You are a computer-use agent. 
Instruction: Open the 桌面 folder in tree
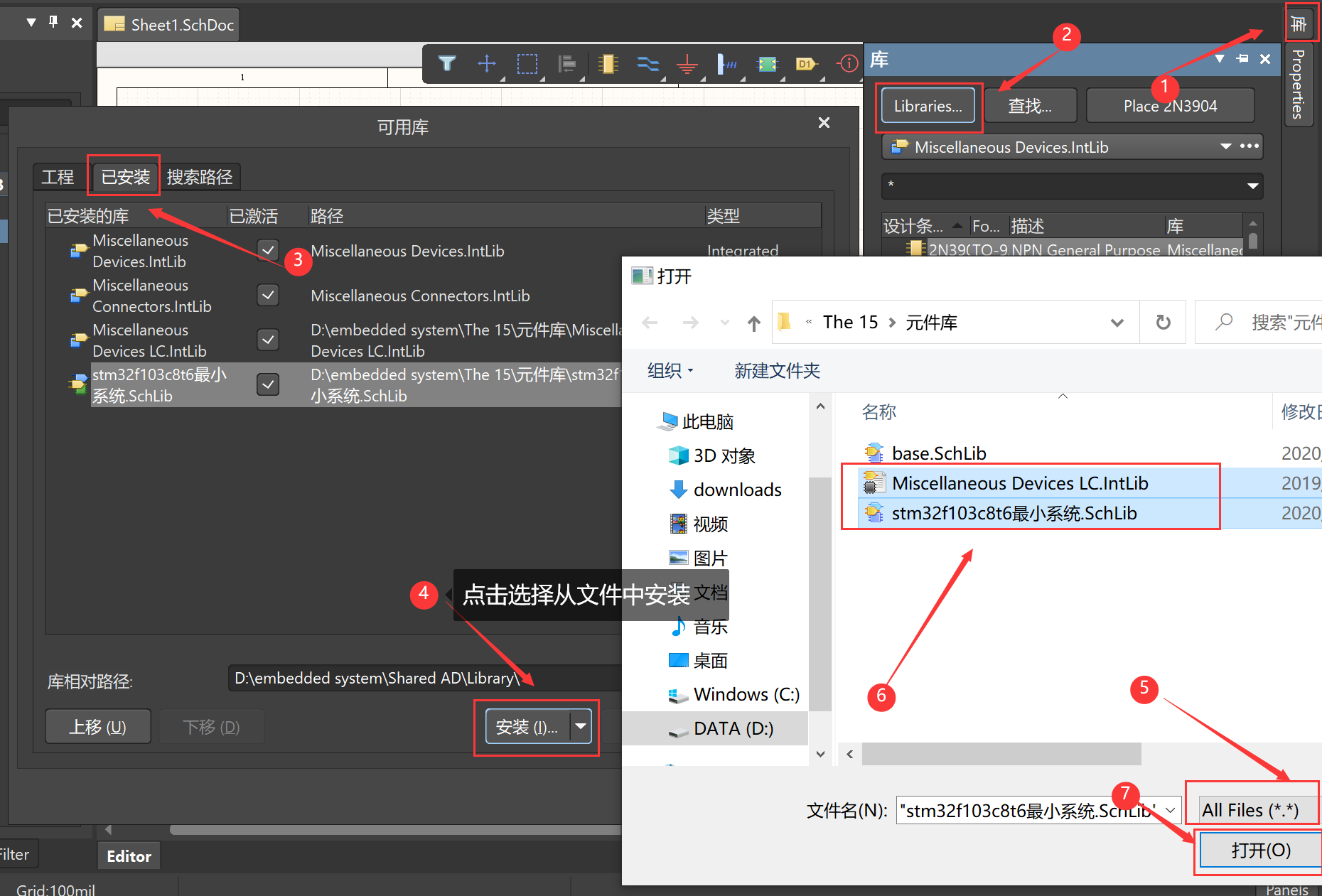(699, 660)
